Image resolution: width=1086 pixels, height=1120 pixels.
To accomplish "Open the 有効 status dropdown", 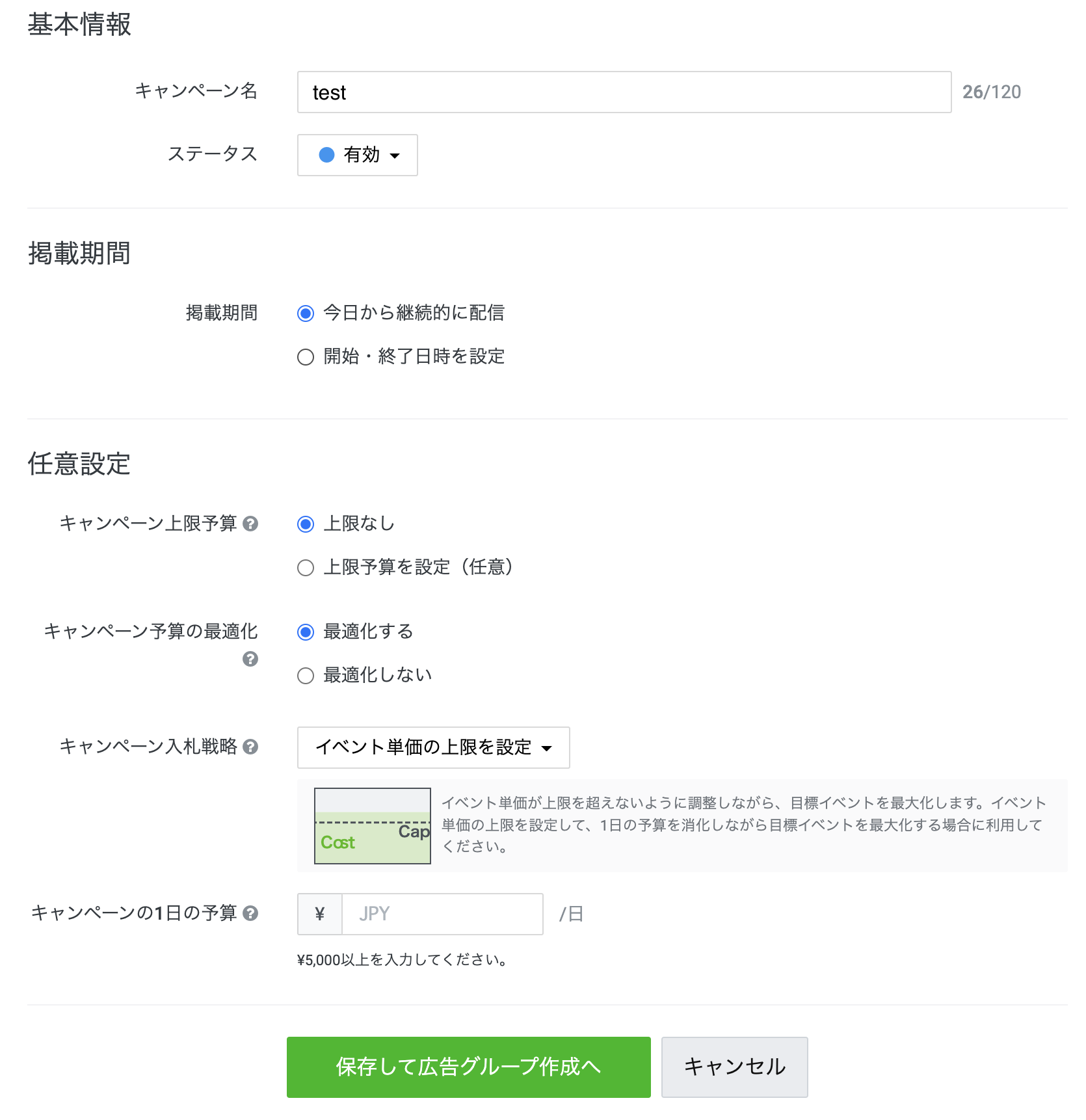I will pyautogui.click(x=358, y=155).
